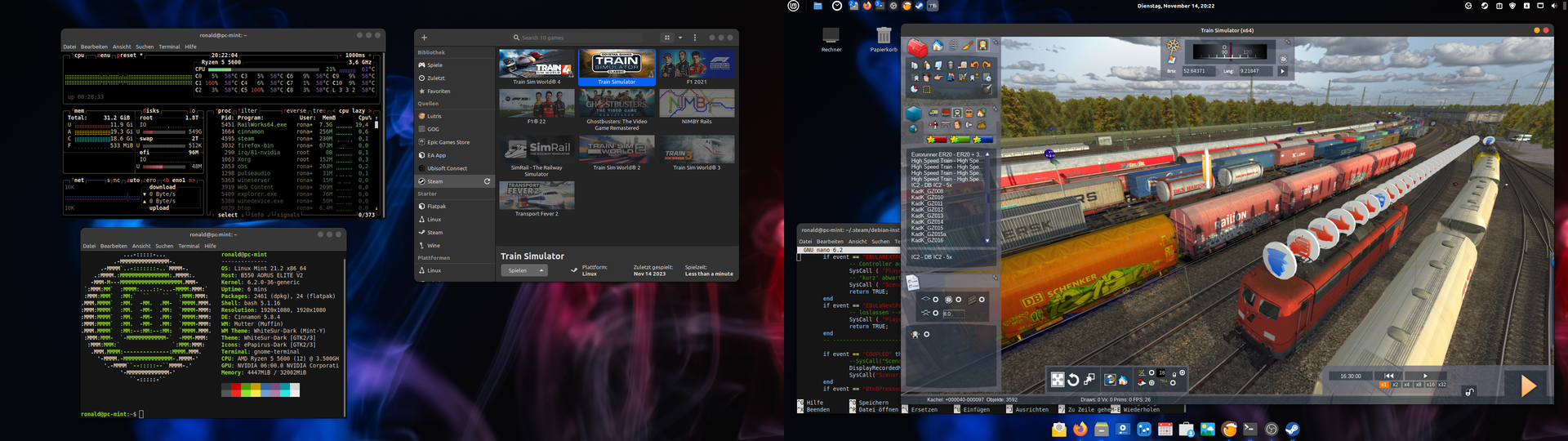1568x441 pixels.
Task: Open the Bearbeiten menu in the btop terminal
Action: [x=94, y=47]
